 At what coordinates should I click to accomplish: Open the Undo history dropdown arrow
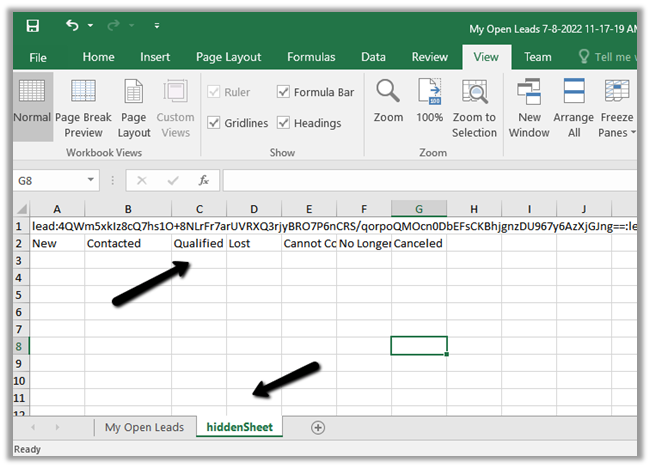point(90,26)
